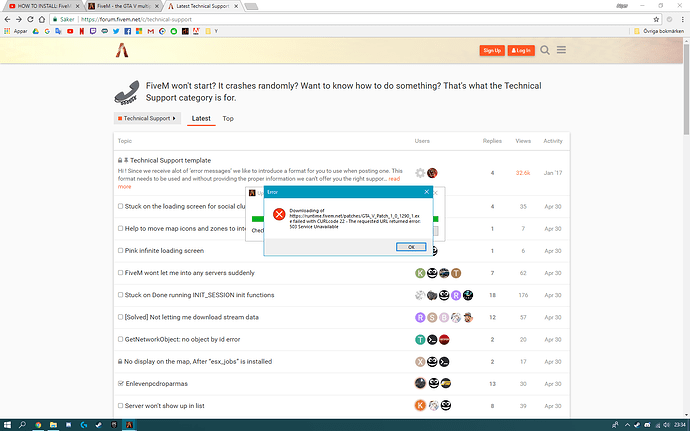Open the Netflix bookmark icon
Image resolution: width=690 pixels, height=431 pixels.
(x=82, y=31)
